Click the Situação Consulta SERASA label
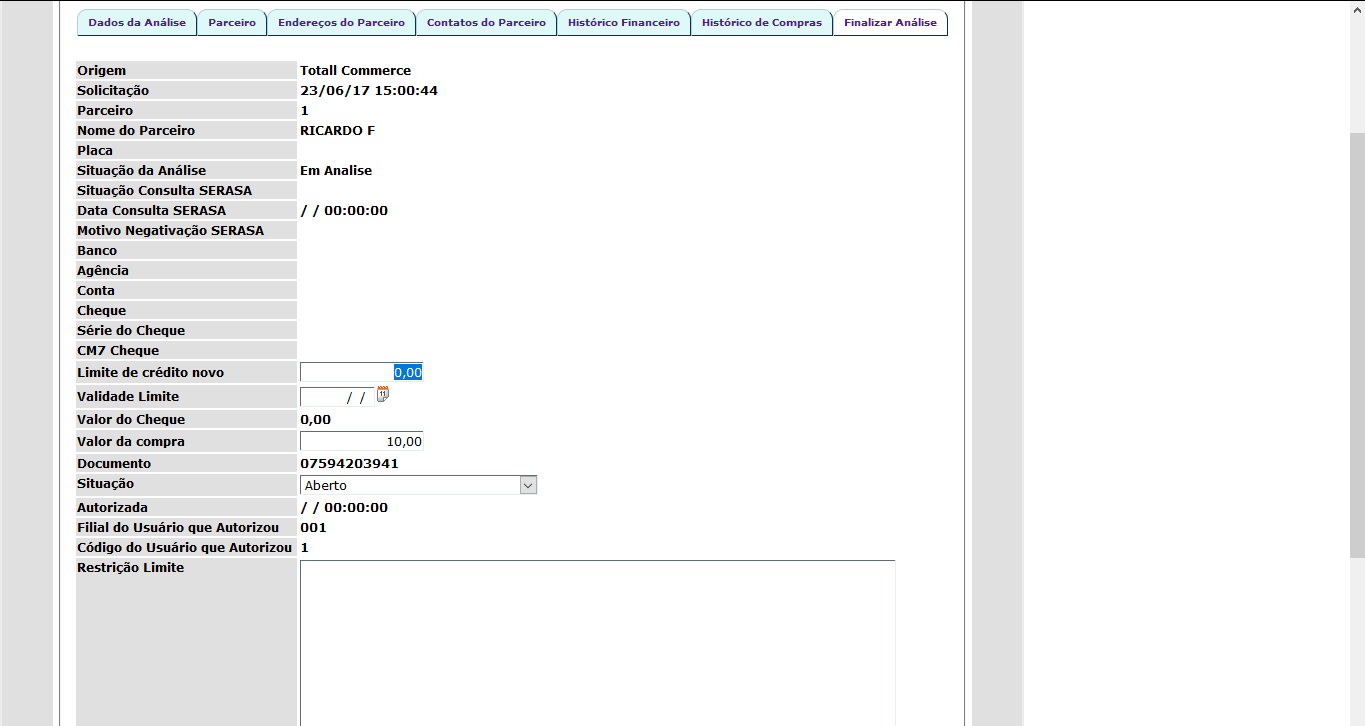Image resolution: width=1365 pixels, height=726 pixels. pyautogui.click(x=165, y=191)
